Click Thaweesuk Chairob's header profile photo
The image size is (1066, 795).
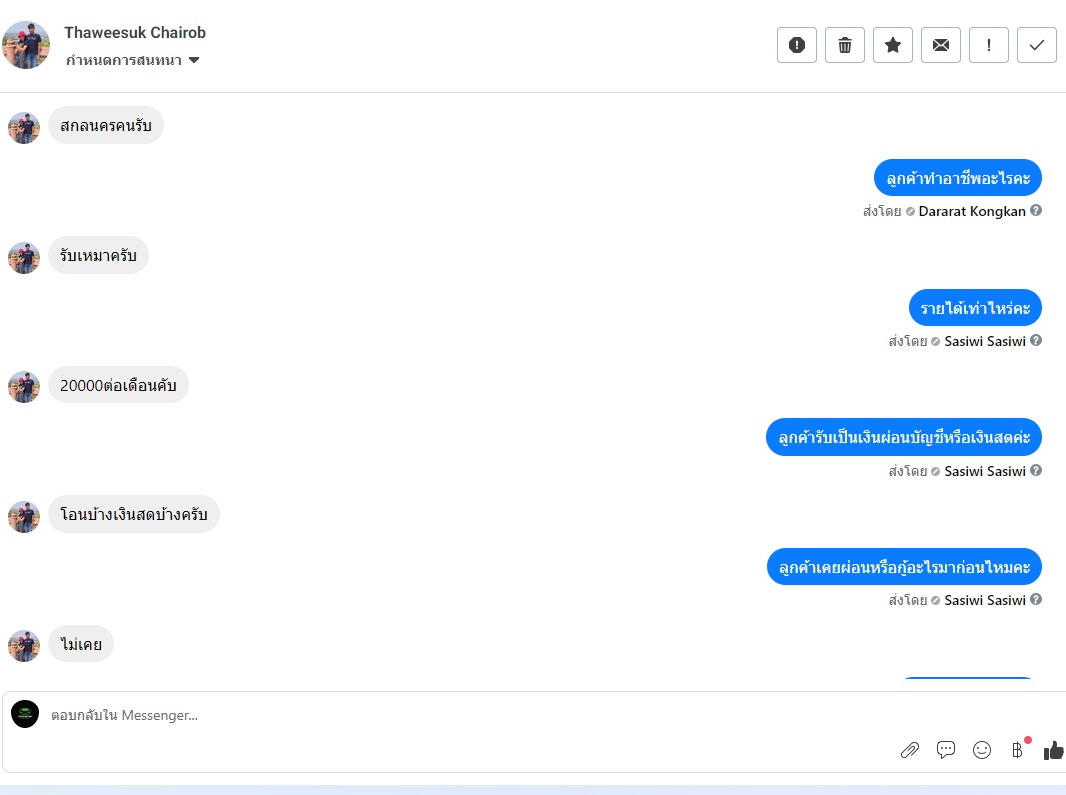click(x=27, y=45)
